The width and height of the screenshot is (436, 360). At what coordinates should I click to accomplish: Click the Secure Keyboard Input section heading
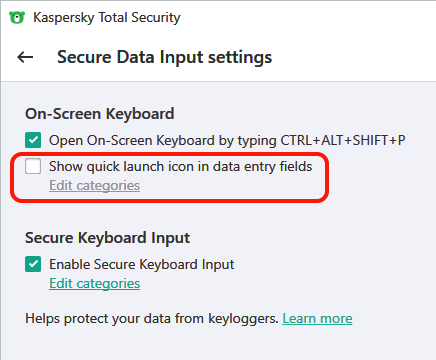pos(107,238)
